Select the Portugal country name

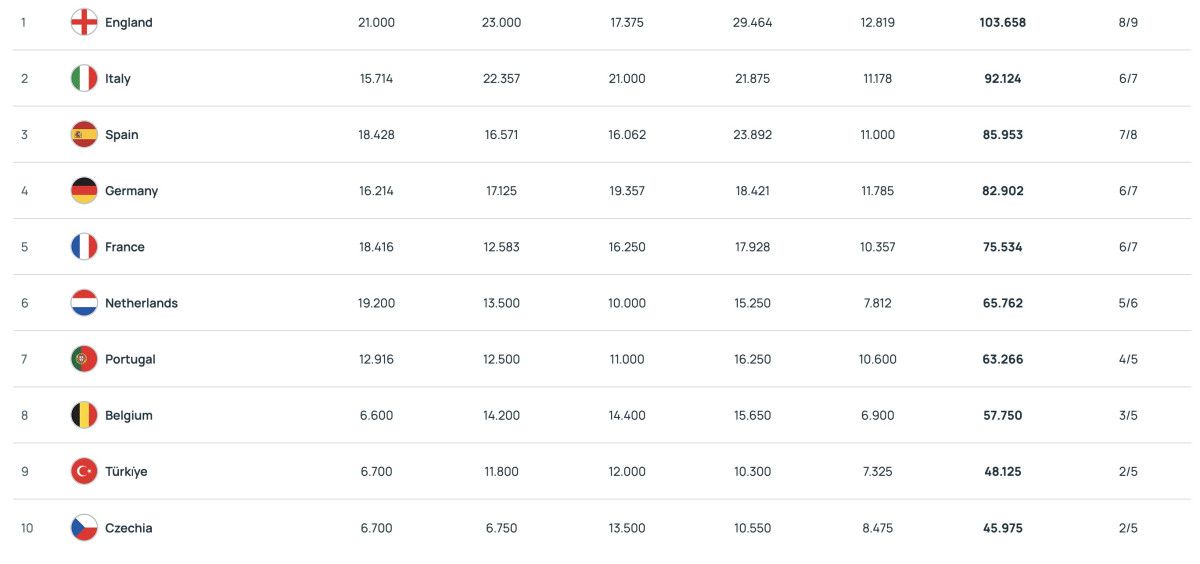[x=130, y=359]
